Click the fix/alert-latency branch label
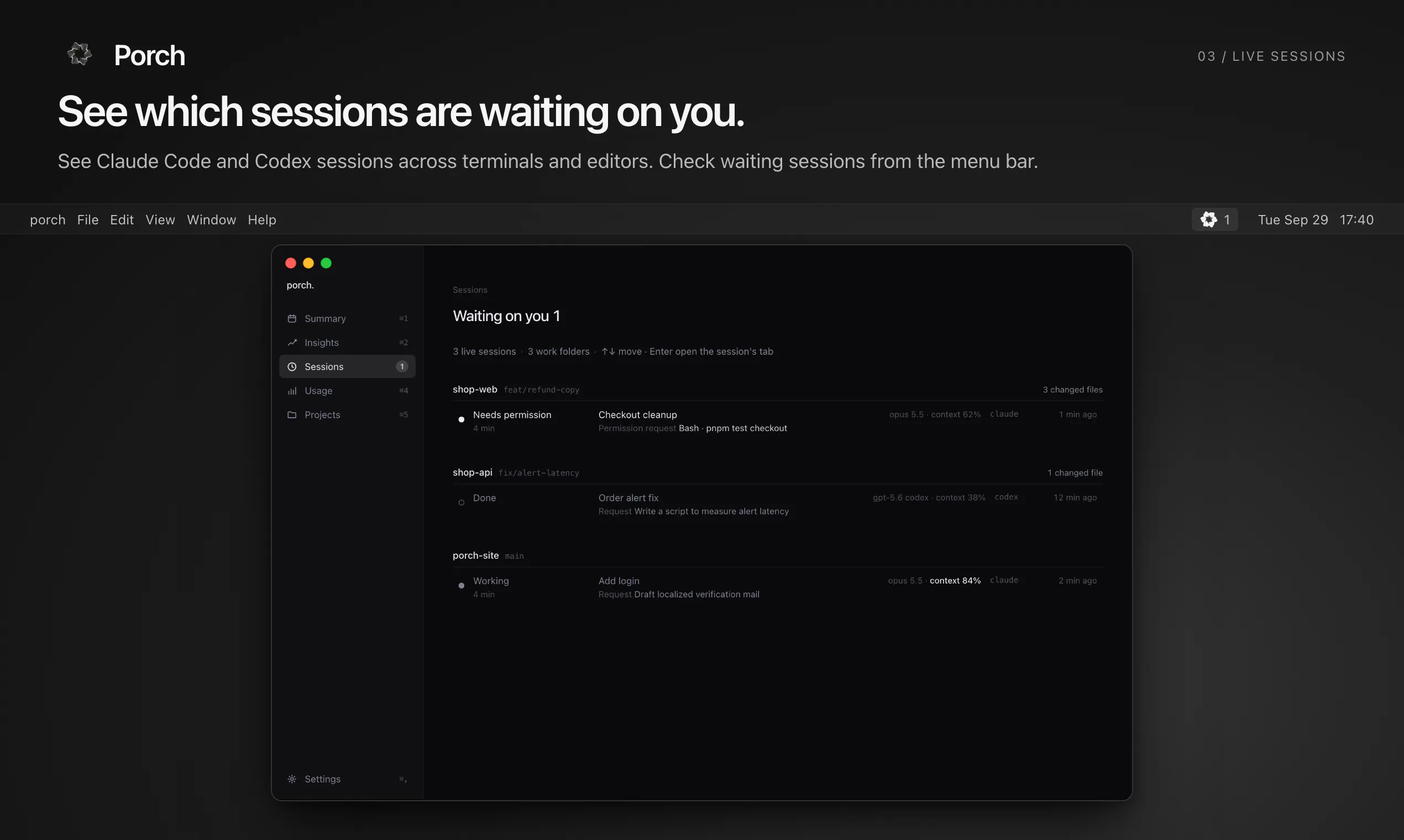Image resolution: width=1404 pixels, height=840 pixels. (538, 473)
